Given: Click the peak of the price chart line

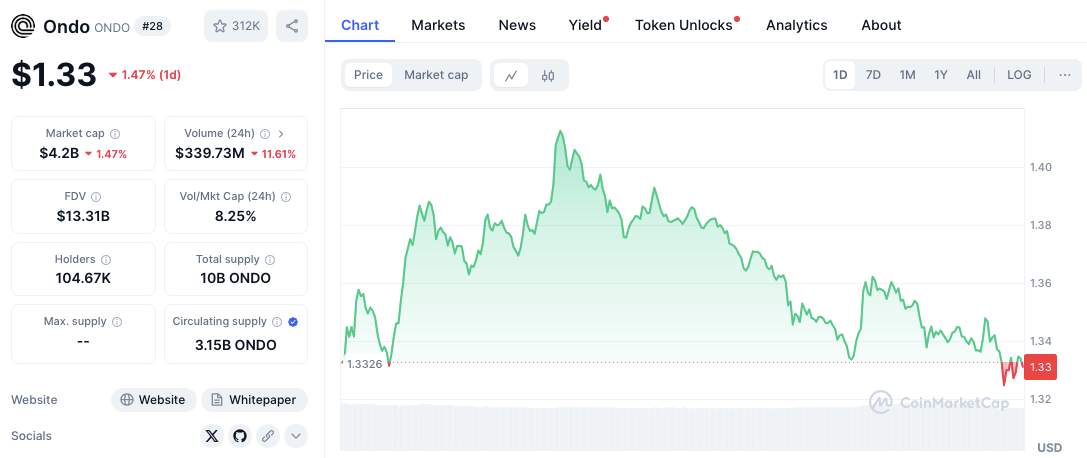Looking at the screenshot, I should pyautogui.click(x=560, y=131).
